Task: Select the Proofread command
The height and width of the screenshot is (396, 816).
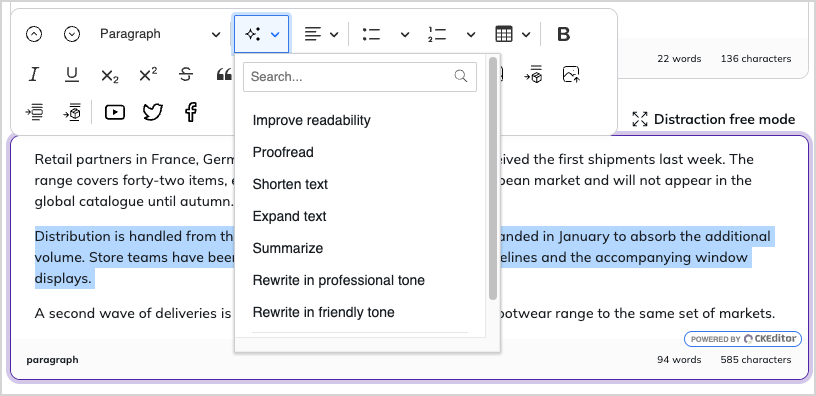Action: pos(283,152)
